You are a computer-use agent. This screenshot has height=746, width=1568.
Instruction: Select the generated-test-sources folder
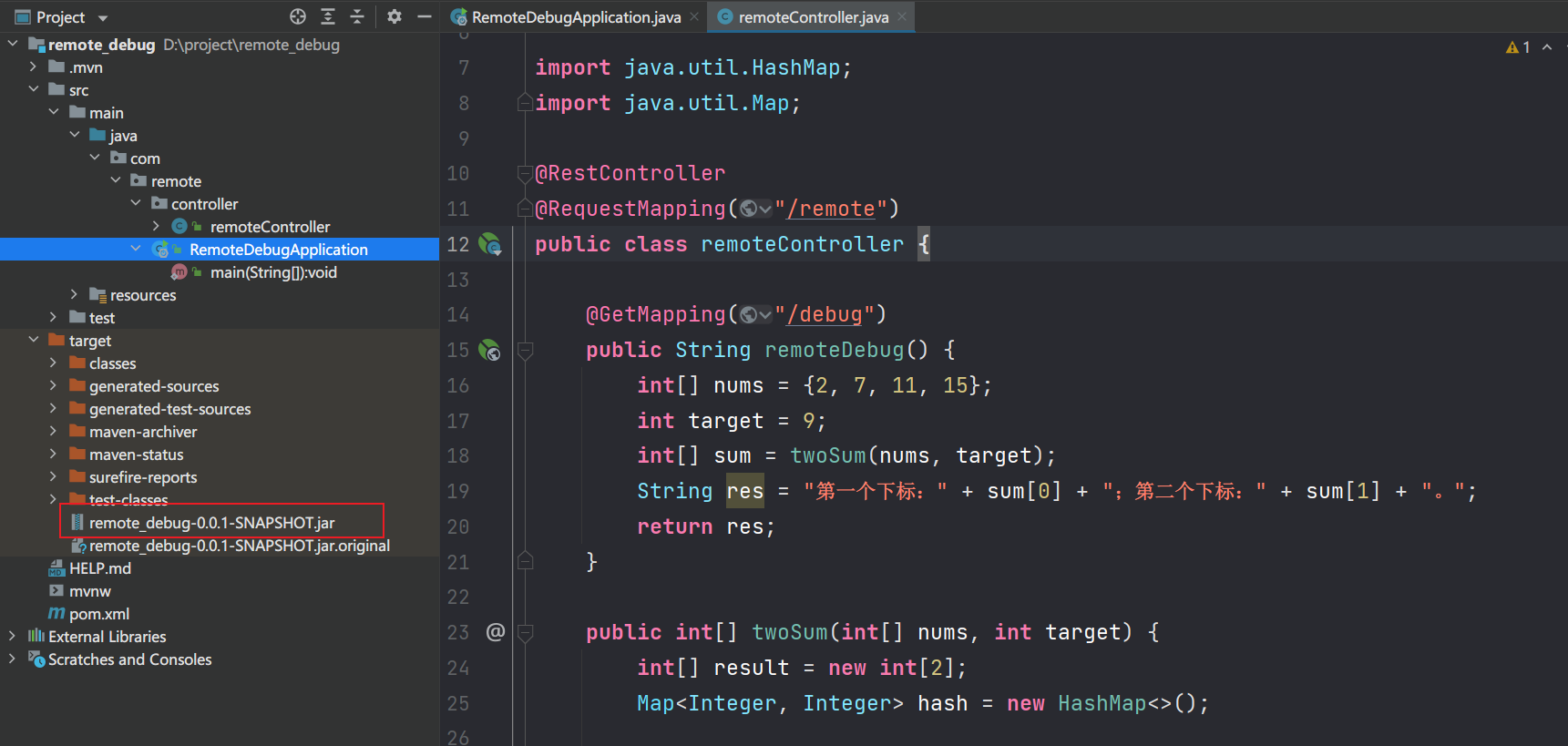click(170, 408)
